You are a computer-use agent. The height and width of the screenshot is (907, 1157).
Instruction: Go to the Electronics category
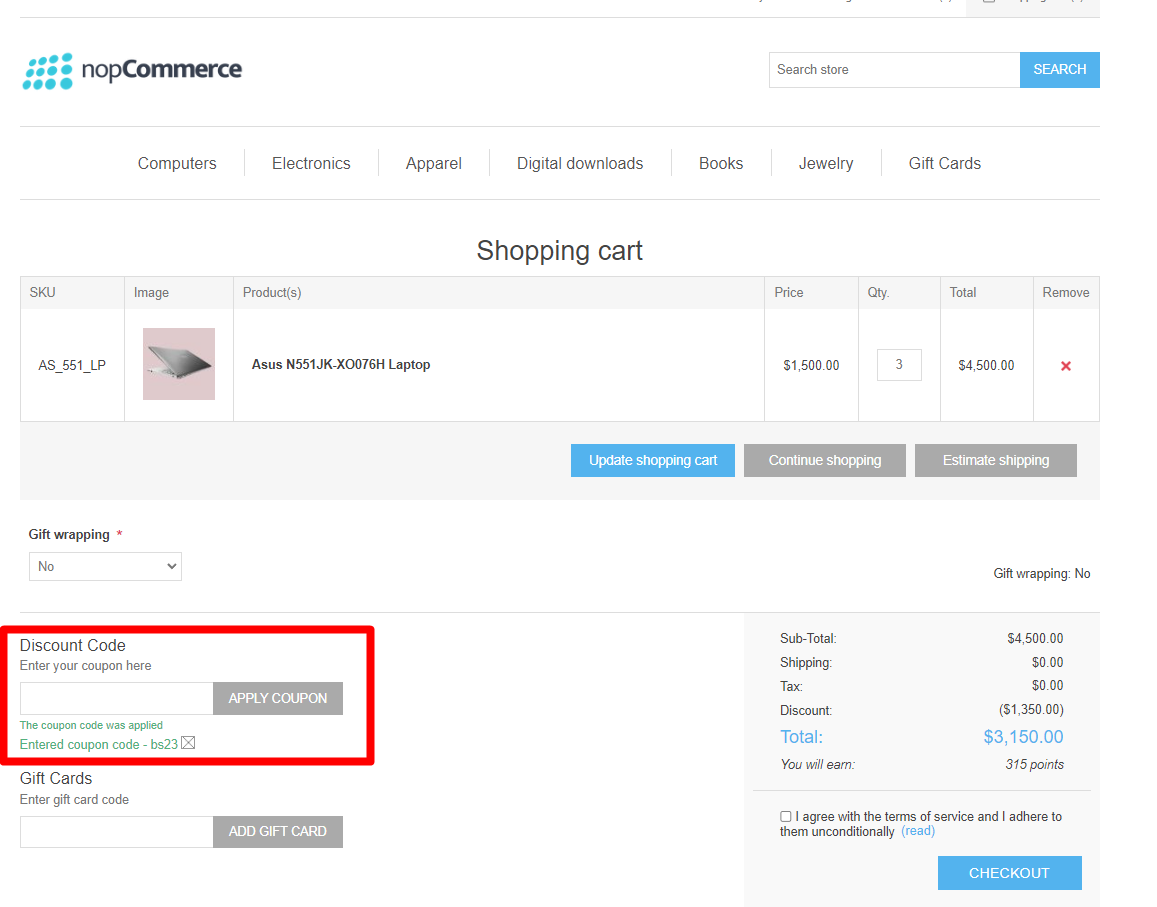pos(311,163)
